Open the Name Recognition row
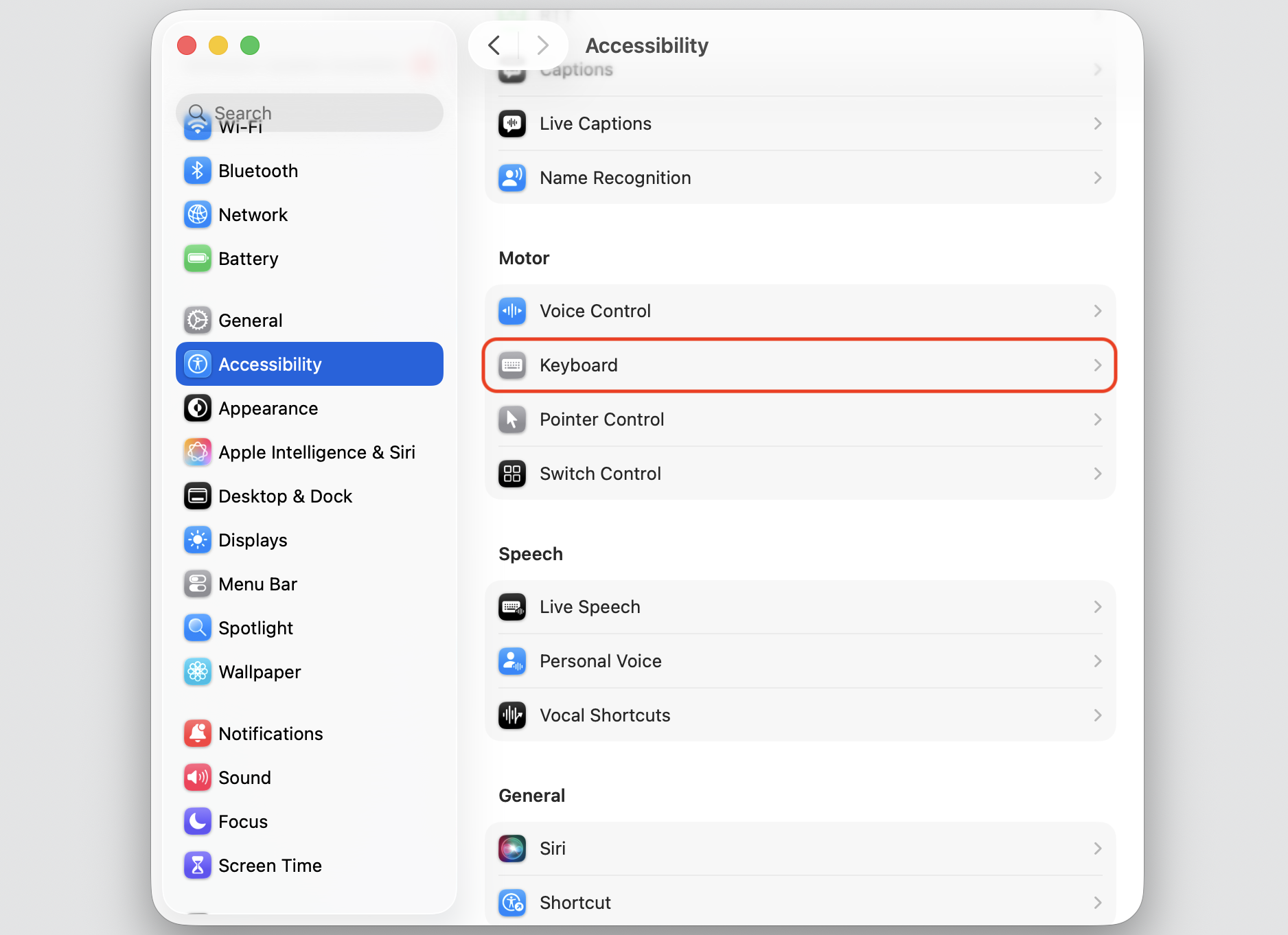This screenshot has height=935, width=1288. click(x=801, y=178)
